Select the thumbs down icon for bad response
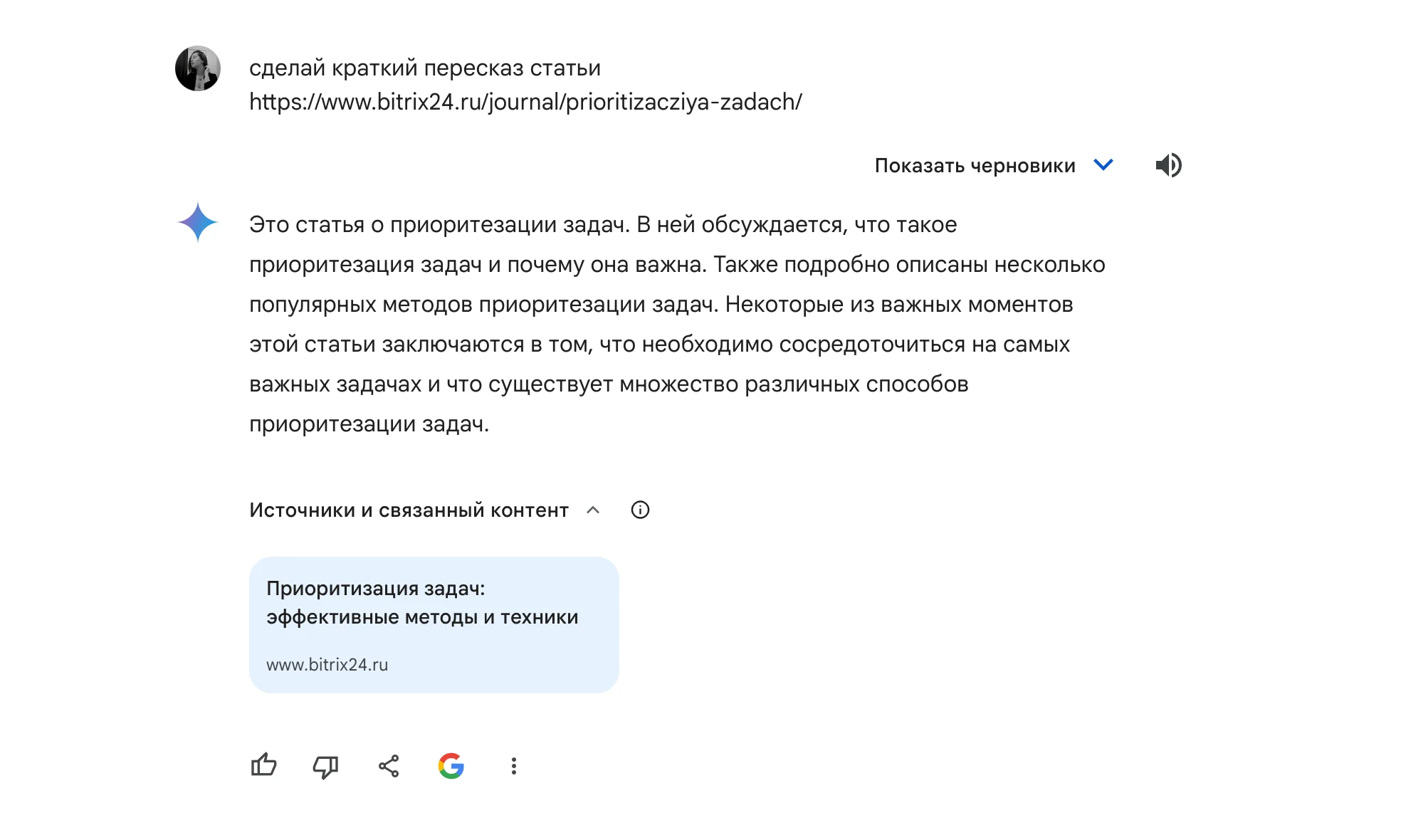1401x840 pixels. click(326, 766)
